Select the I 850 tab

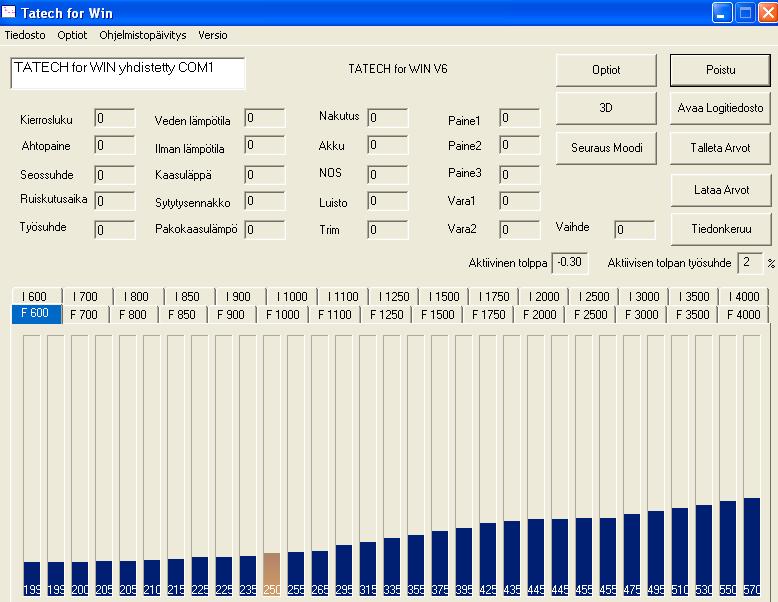(189, 296)
